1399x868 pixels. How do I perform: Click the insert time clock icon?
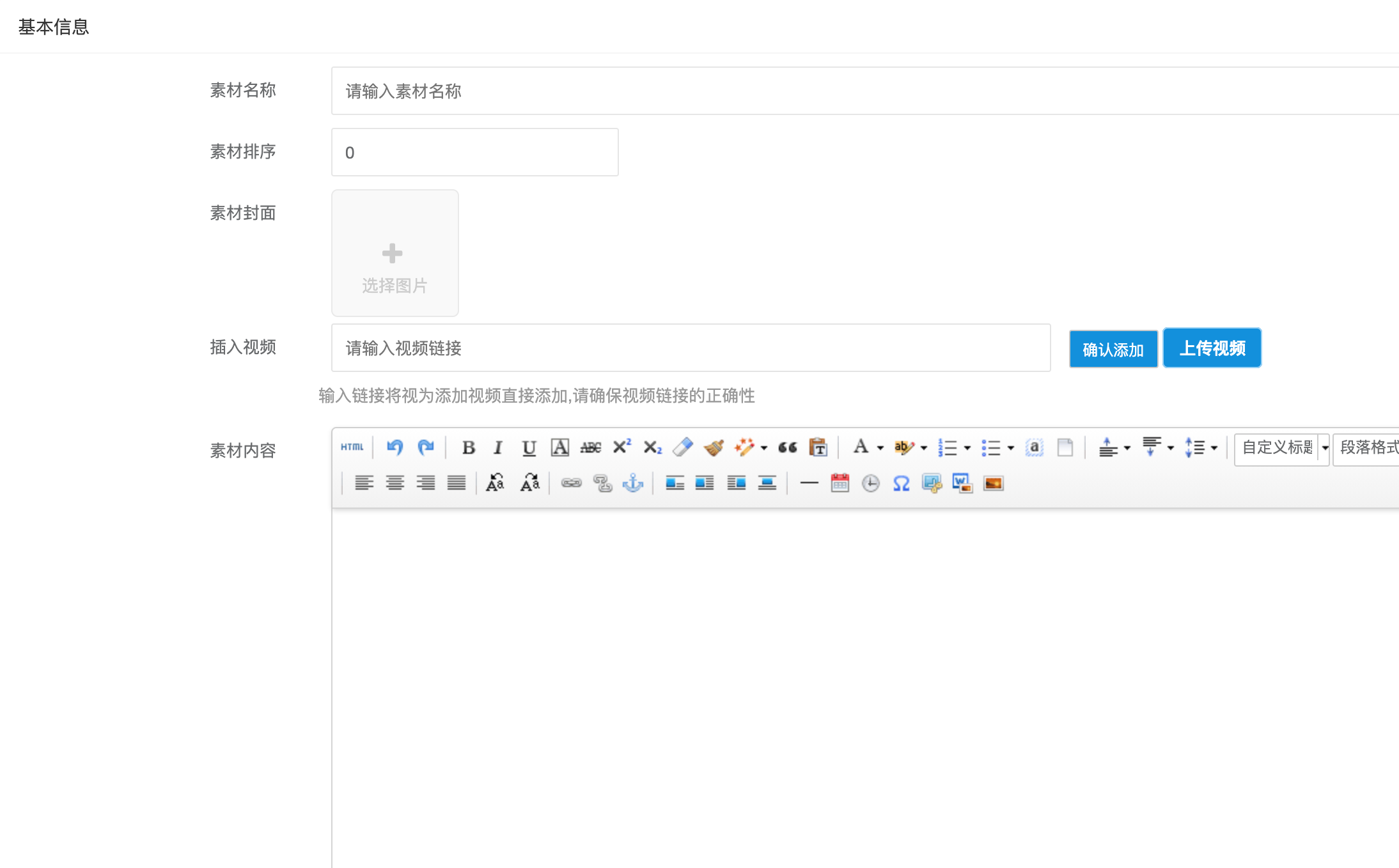point(870,483)
